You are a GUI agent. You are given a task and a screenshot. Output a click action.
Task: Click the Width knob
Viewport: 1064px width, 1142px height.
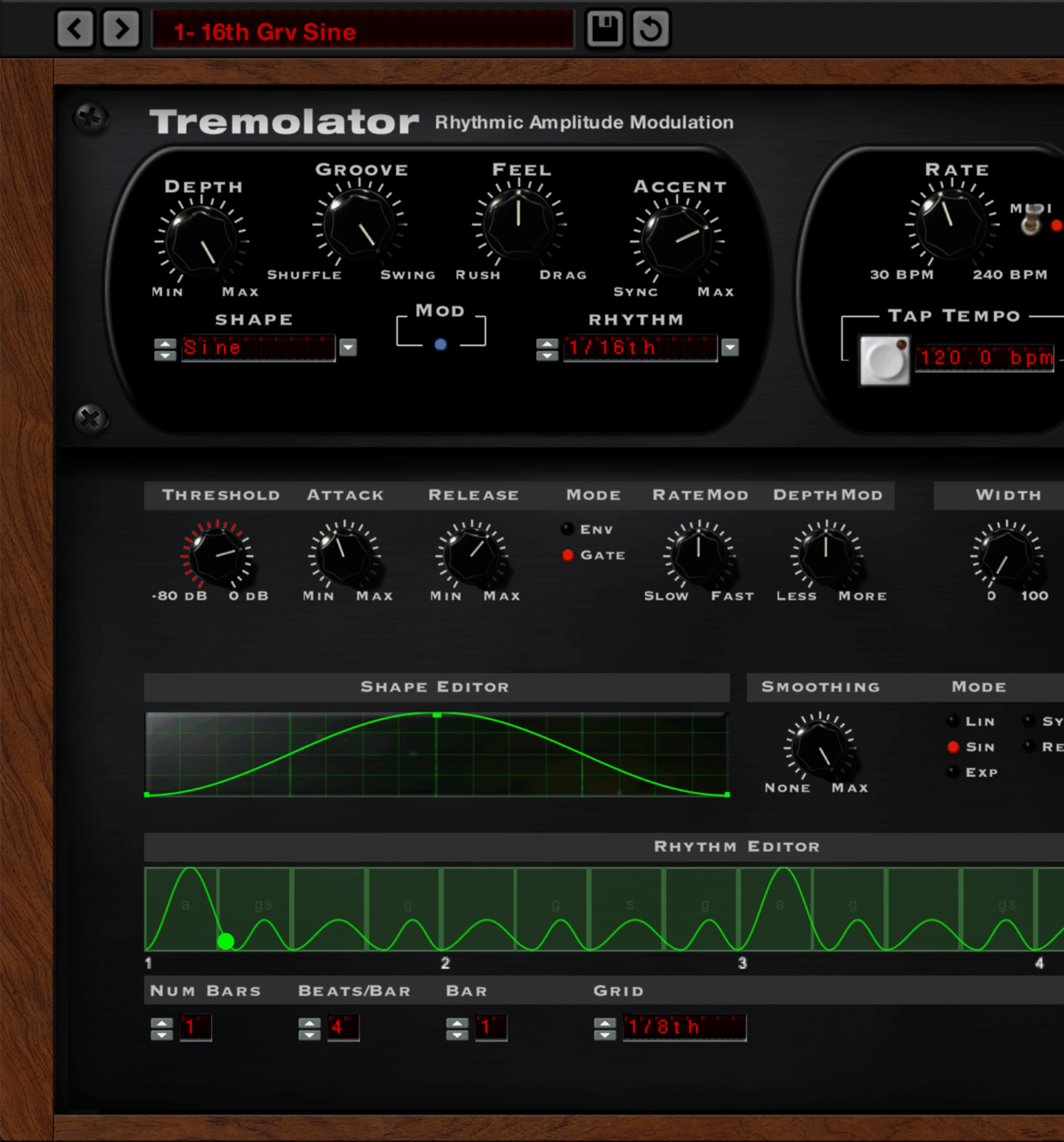pos(1007,555)
